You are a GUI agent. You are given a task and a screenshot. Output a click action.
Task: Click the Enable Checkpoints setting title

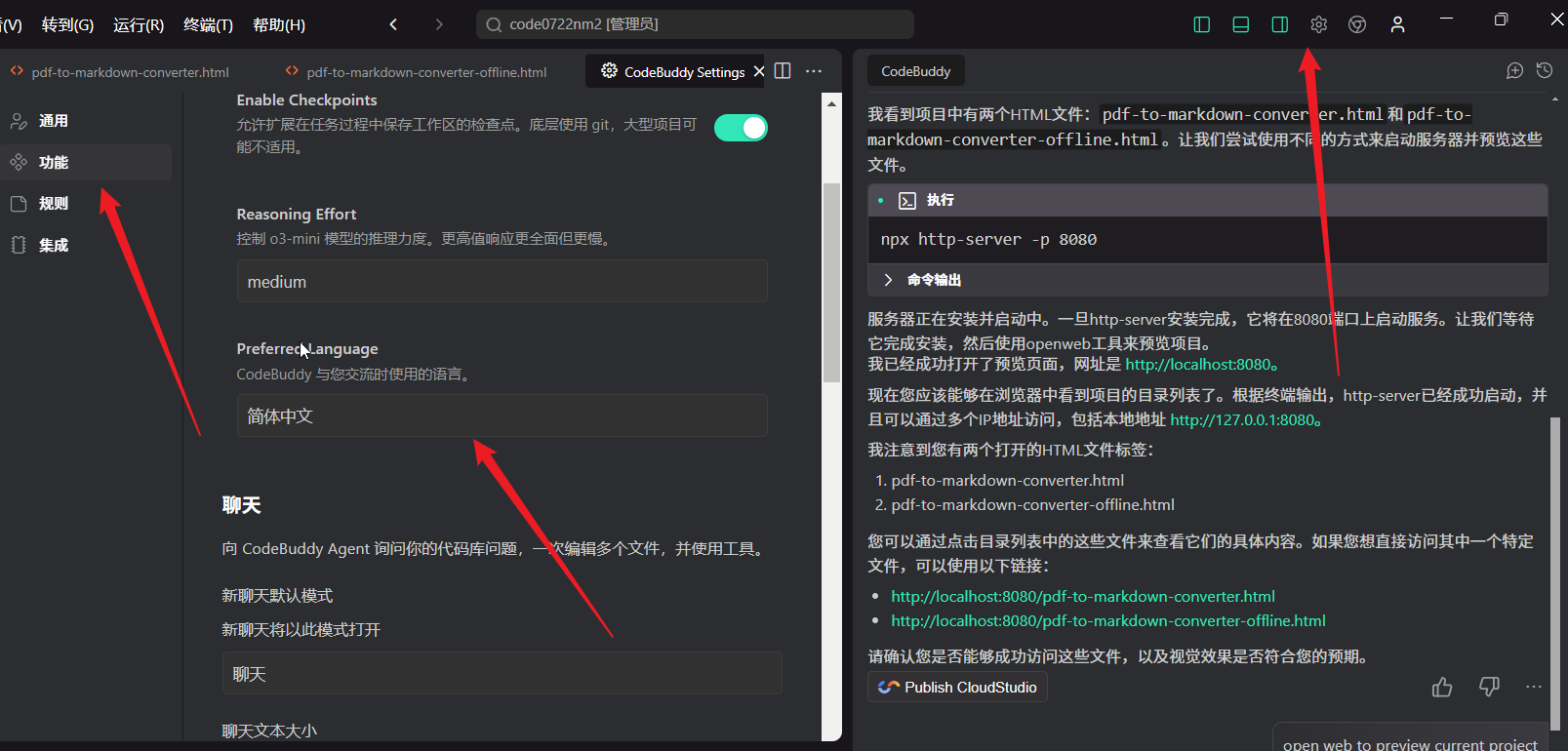pyautogui.click(x=306, y=99)
